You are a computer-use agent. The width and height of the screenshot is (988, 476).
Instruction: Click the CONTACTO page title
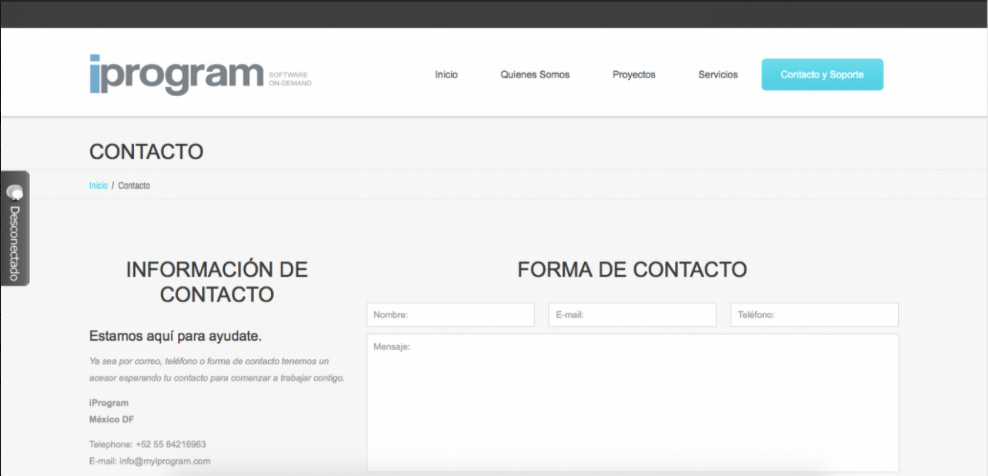coord(146,152)
